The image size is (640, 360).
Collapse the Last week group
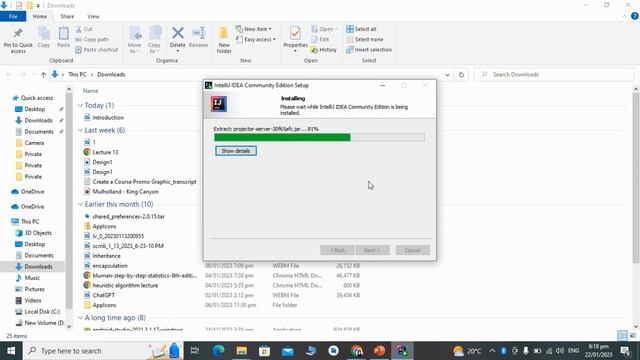point(80,130)
